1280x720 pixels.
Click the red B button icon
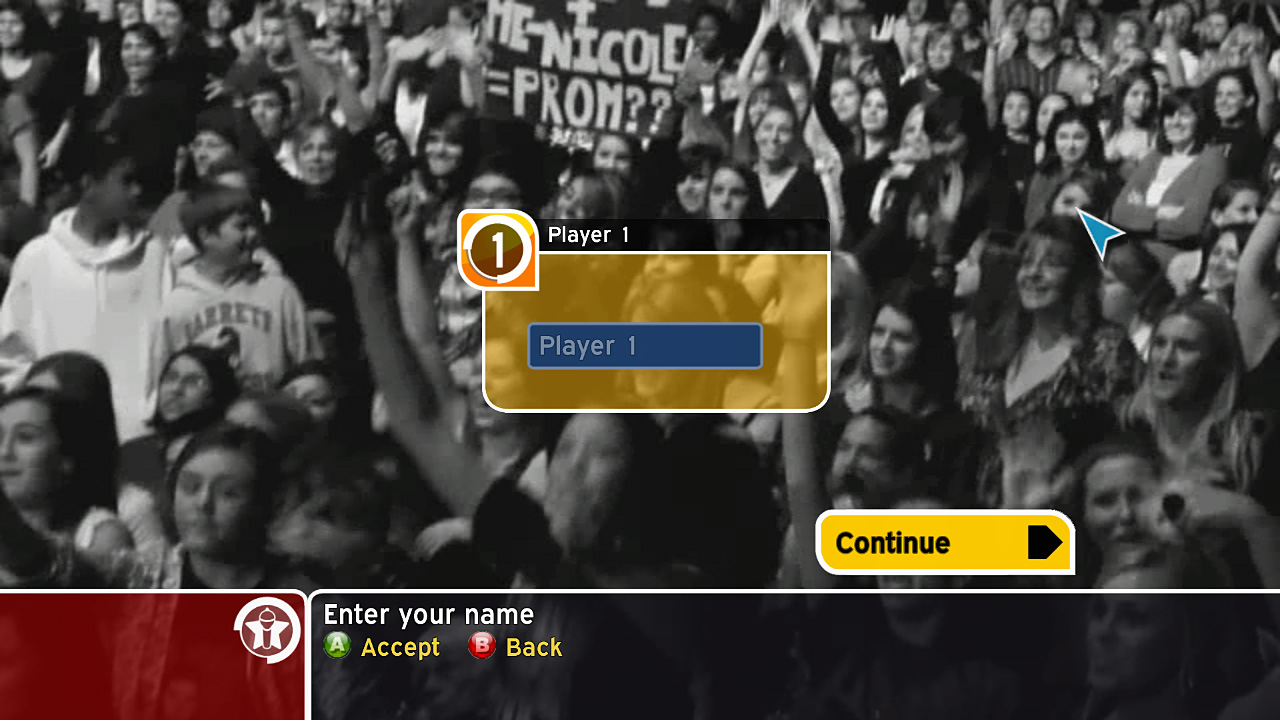[482, 646]
